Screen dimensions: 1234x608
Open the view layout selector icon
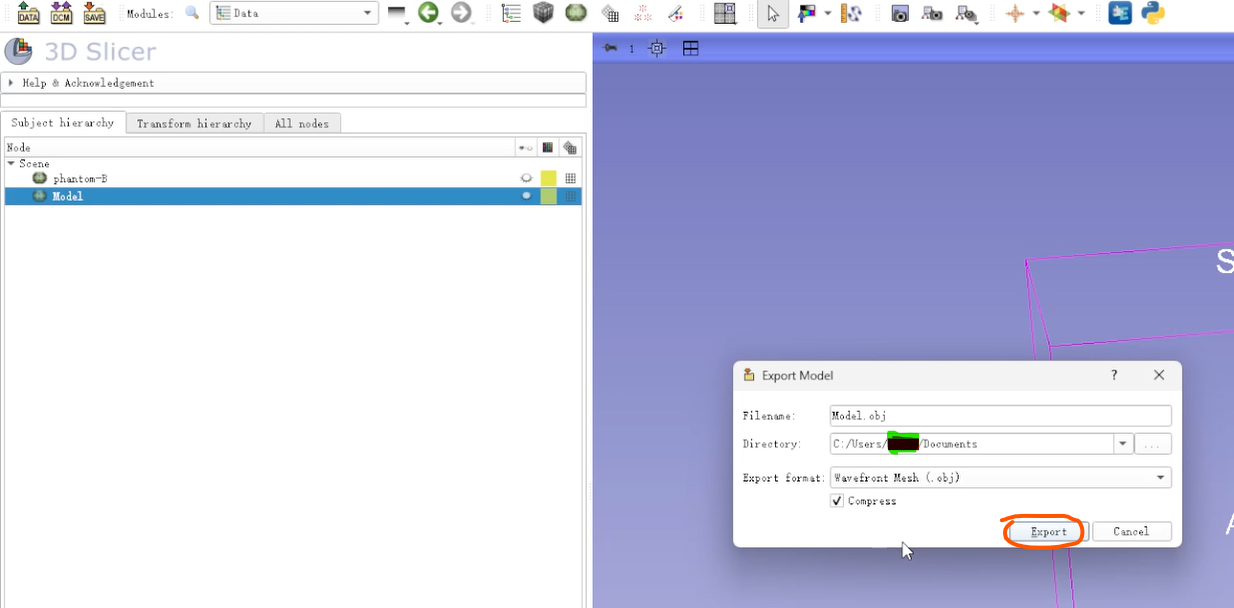pyautogui.click(x=725, y=13)
